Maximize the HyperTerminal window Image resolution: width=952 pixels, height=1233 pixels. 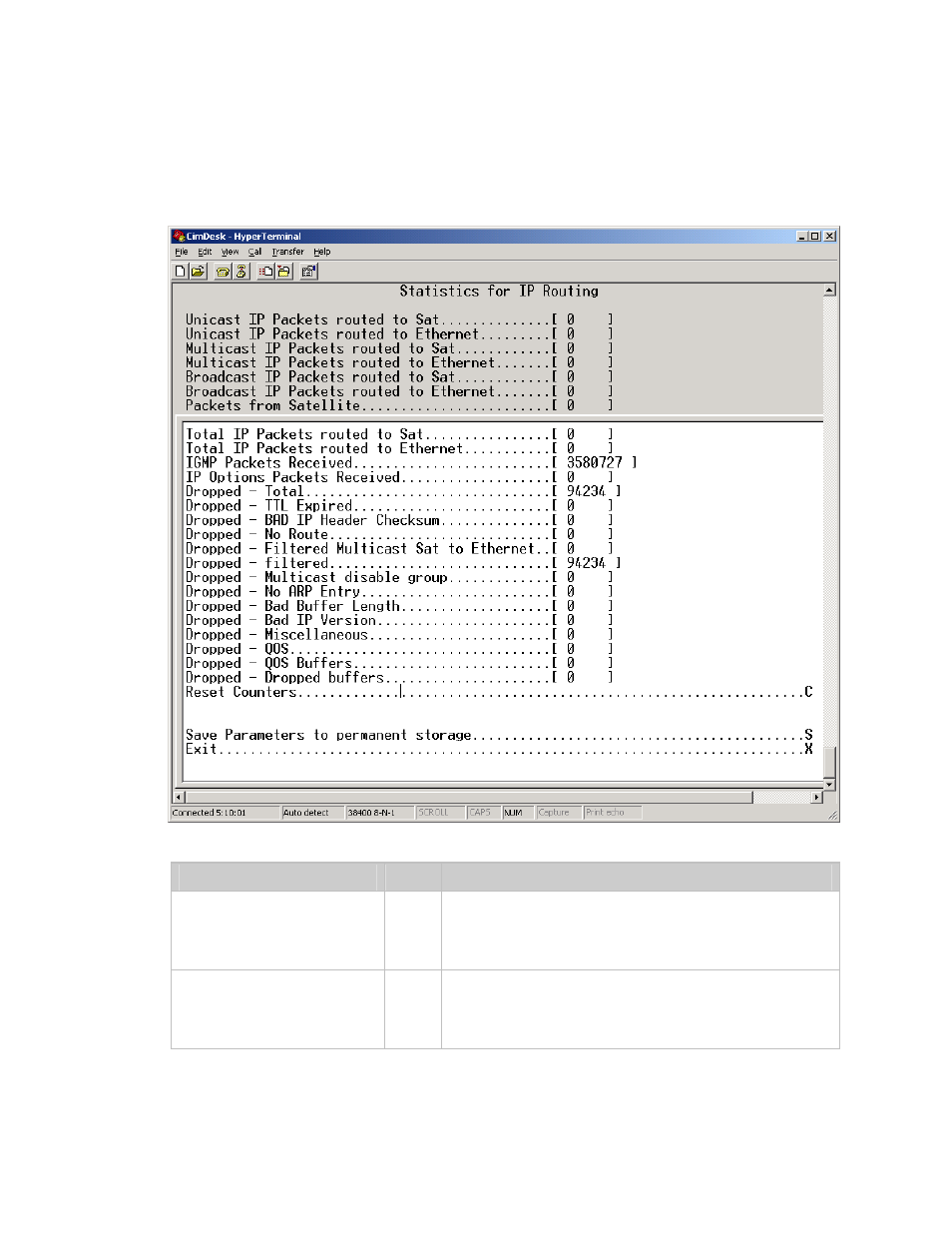815,237
